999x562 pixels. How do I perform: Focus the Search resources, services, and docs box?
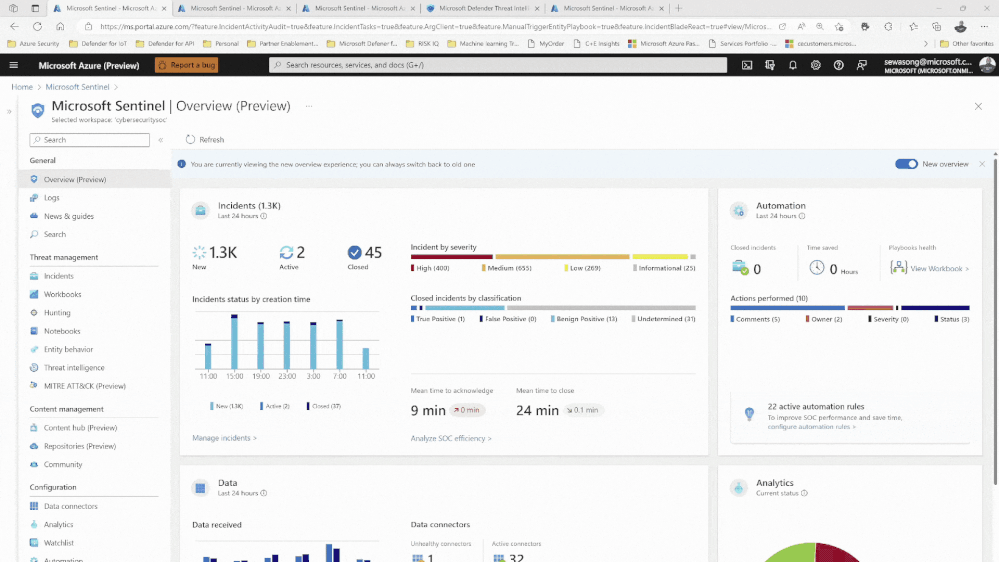coord(498,65)
